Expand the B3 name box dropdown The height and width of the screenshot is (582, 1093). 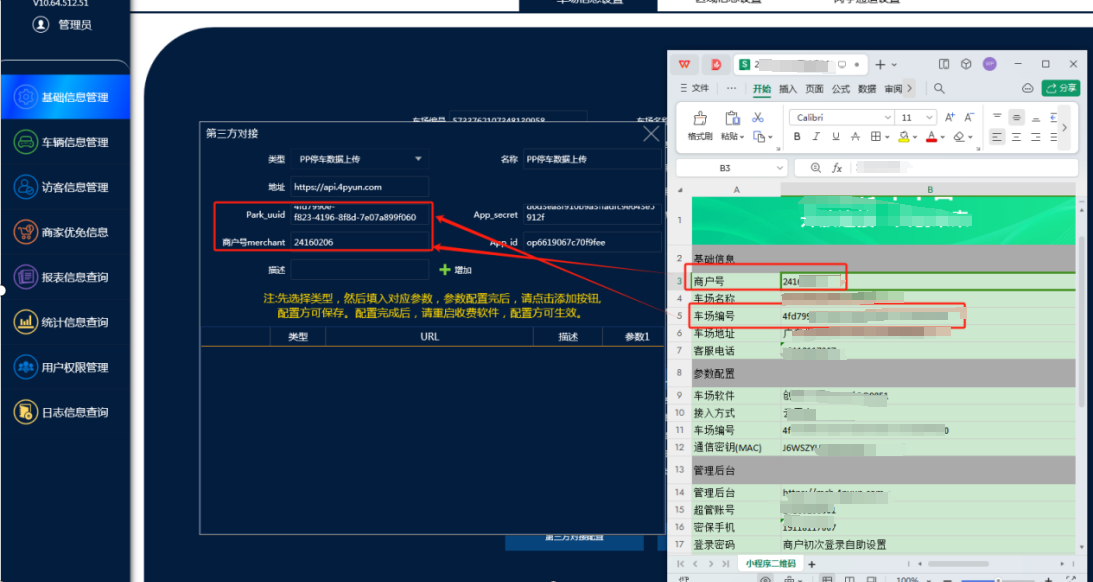coord(779,168)
